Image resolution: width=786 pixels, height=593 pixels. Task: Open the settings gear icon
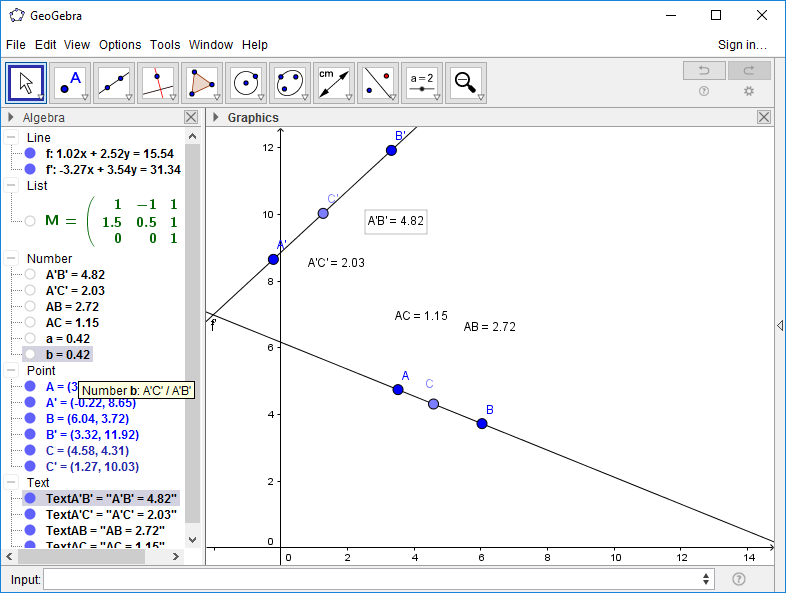(749, 91)
